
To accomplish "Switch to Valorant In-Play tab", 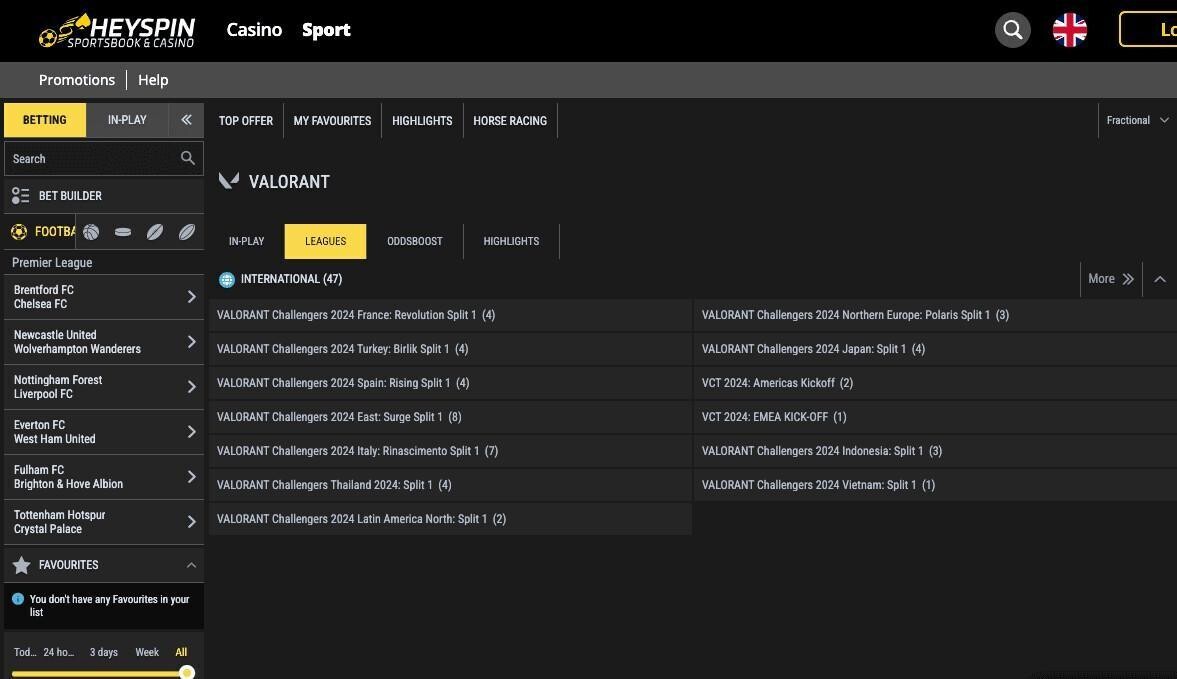I will coord(246,242).
